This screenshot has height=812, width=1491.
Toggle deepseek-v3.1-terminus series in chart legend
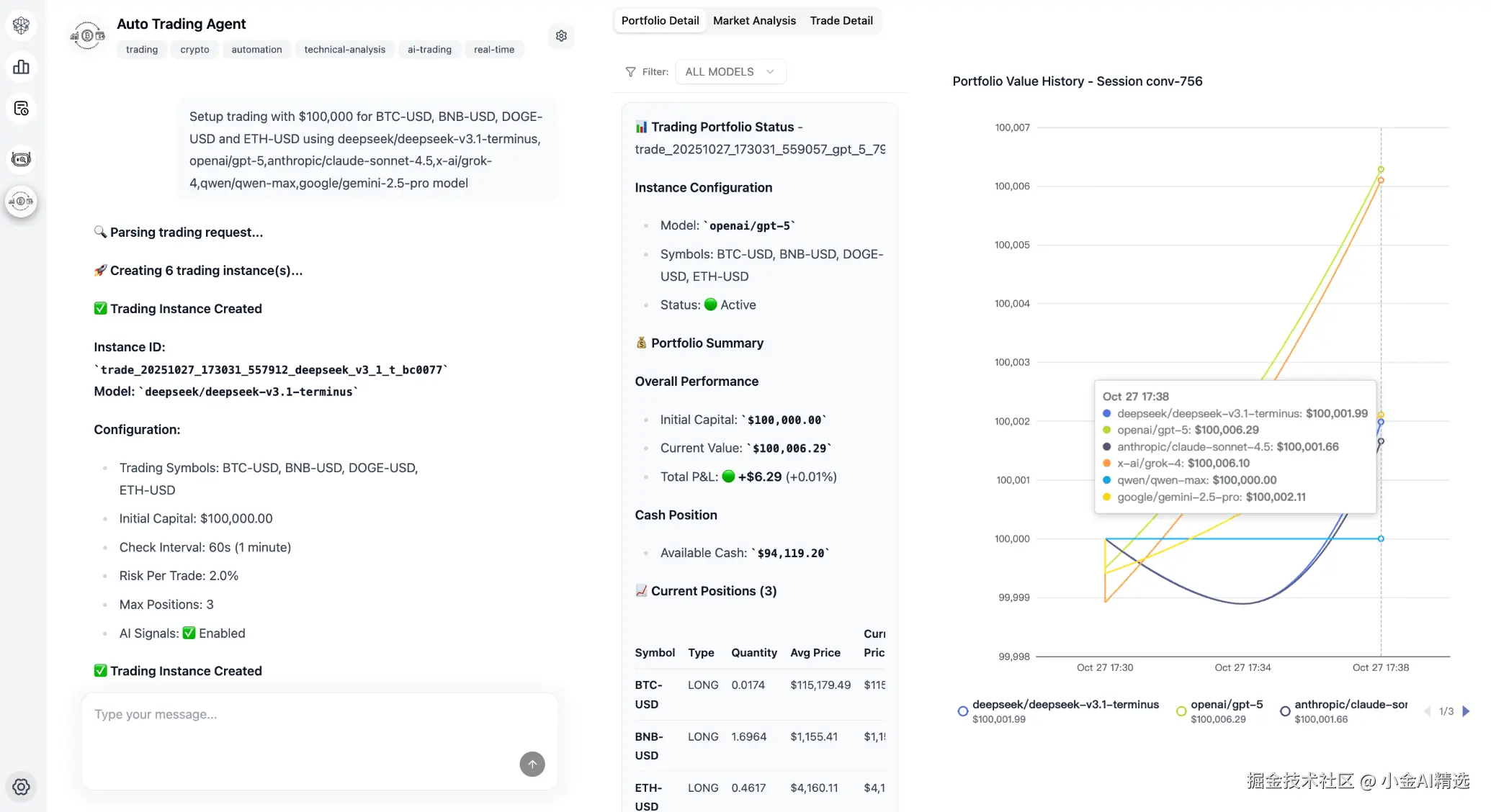point(1065,705)
